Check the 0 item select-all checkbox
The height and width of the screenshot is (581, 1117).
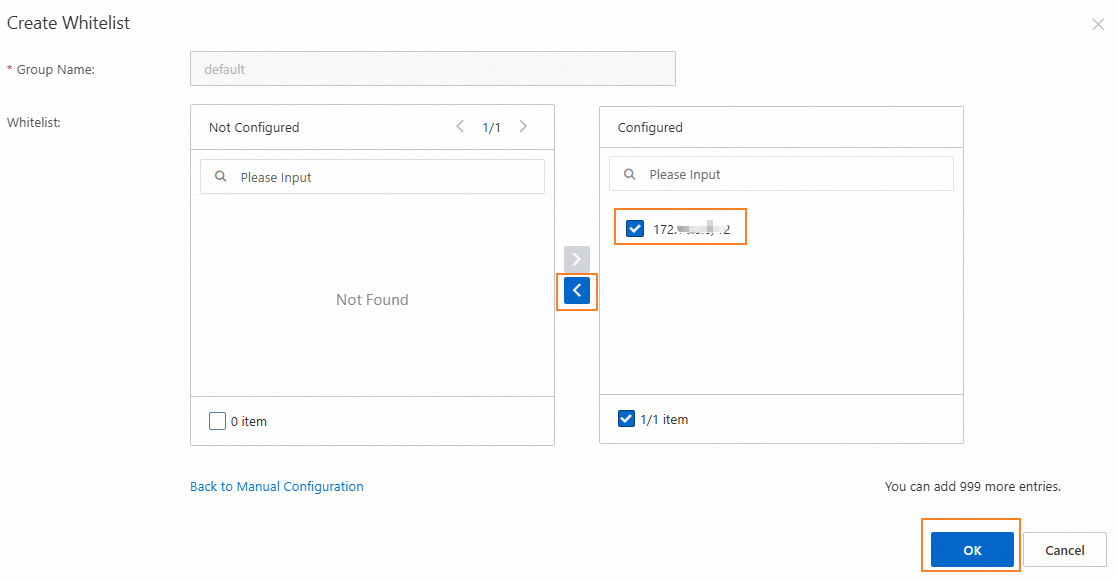coord(218,421)
